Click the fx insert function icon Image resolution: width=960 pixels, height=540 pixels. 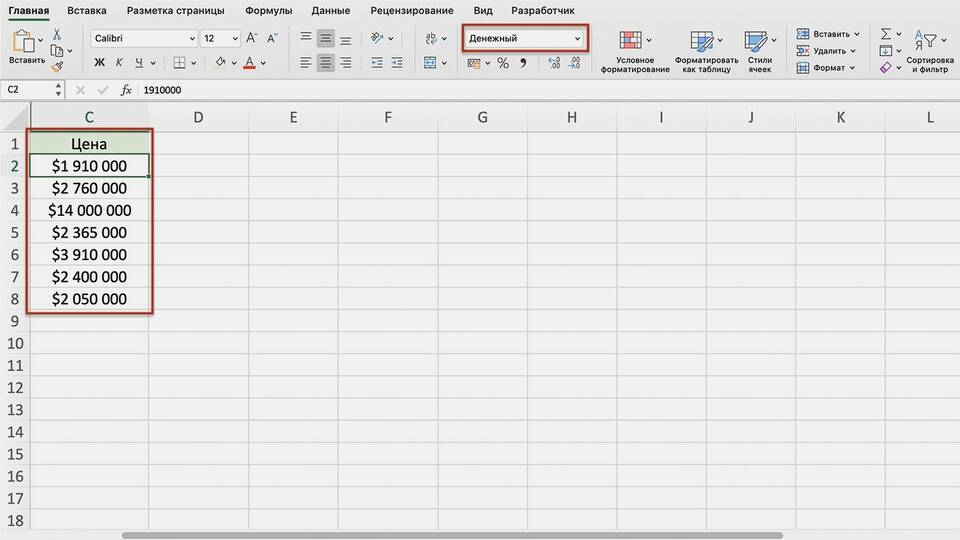(x=126, y=90)
